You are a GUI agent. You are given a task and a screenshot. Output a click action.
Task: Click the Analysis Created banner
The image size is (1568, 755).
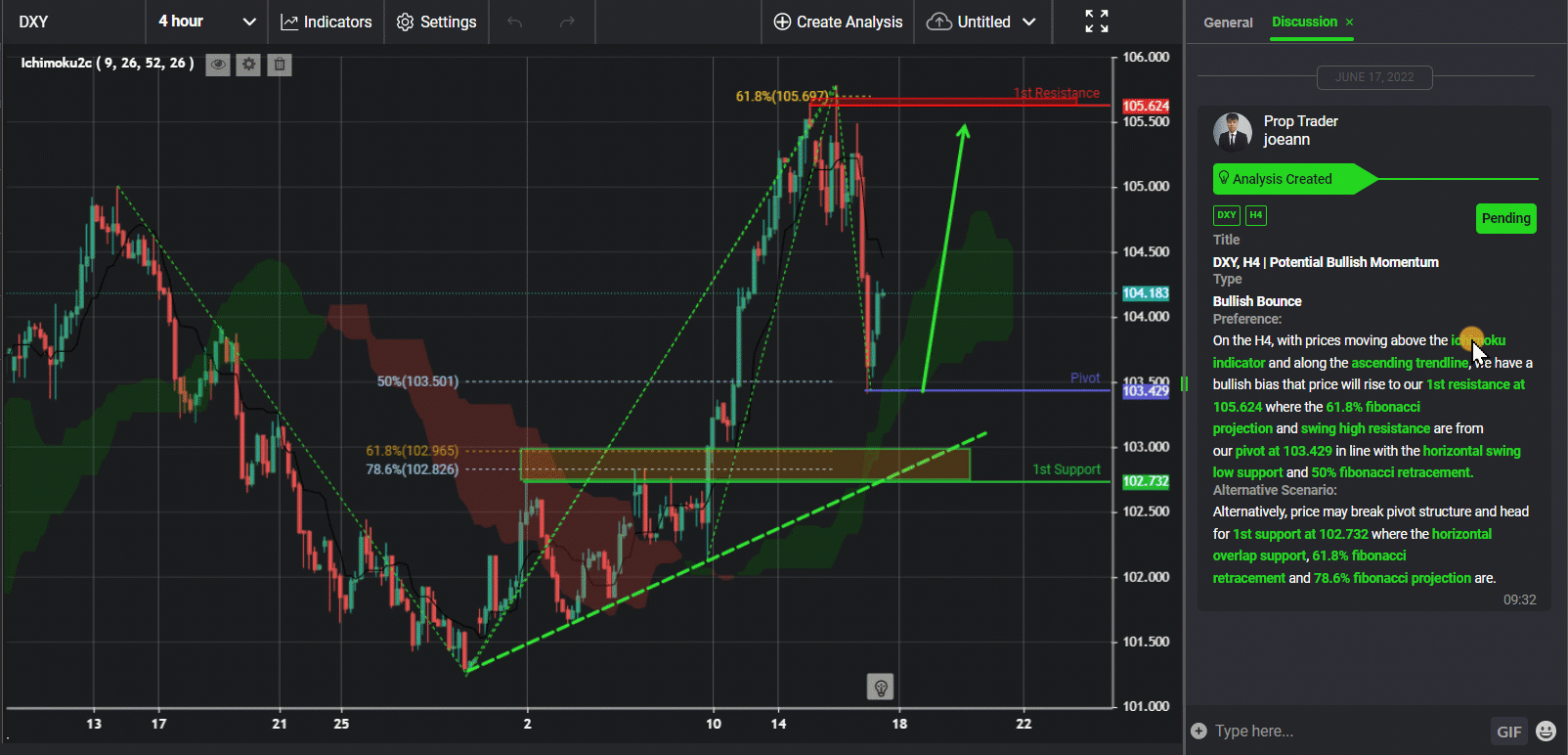click(x=1295, y=179)
